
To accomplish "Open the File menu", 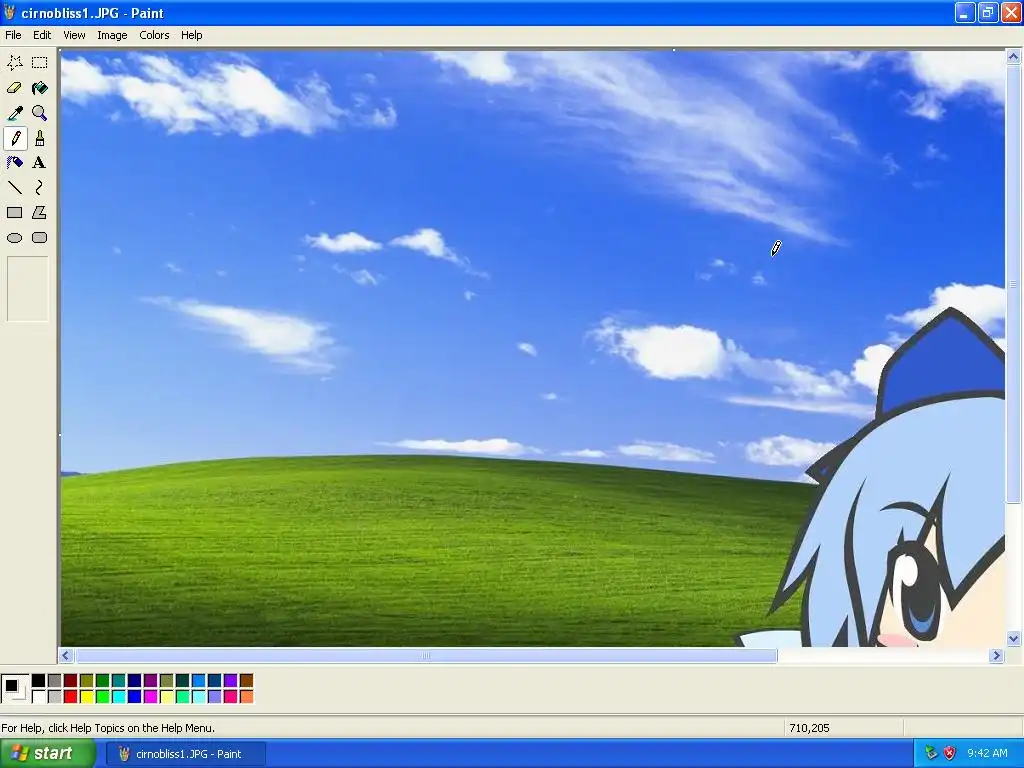I will (13, 35).
